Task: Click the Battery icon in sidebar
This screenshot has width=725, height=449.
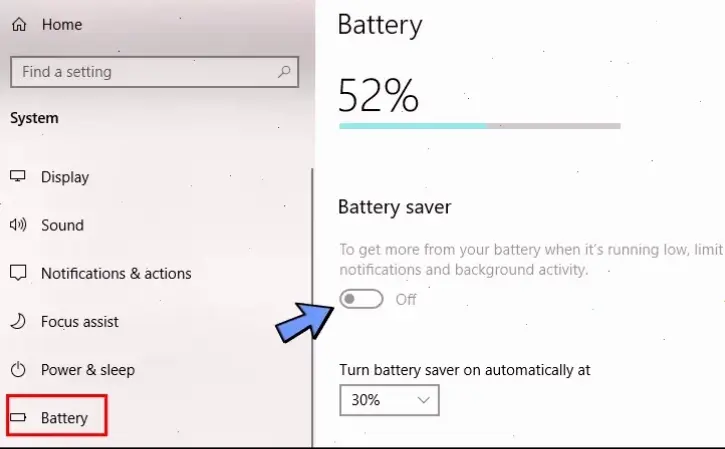Action: point(18,417)
